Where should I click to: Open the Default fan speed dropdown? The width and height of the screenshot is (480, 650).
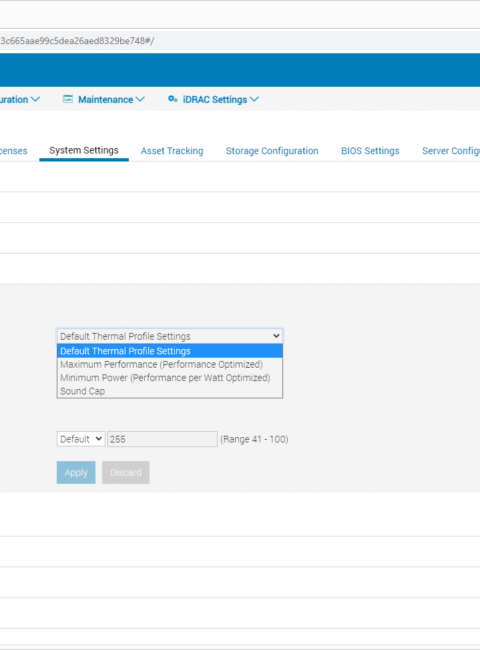click(81, 439)
